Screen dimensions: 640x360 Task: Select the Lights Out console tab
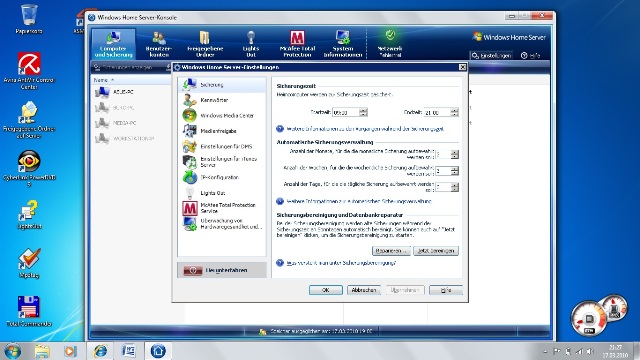click(x=251, y=44)
